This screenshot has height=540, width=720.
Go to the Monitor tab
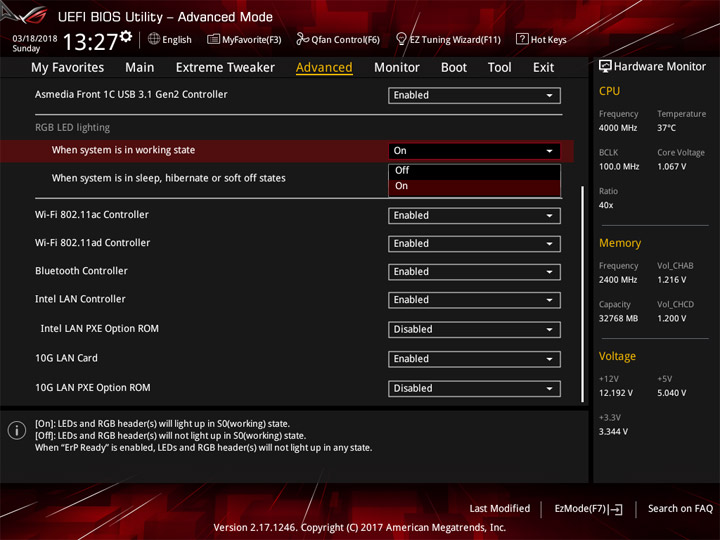397,68
